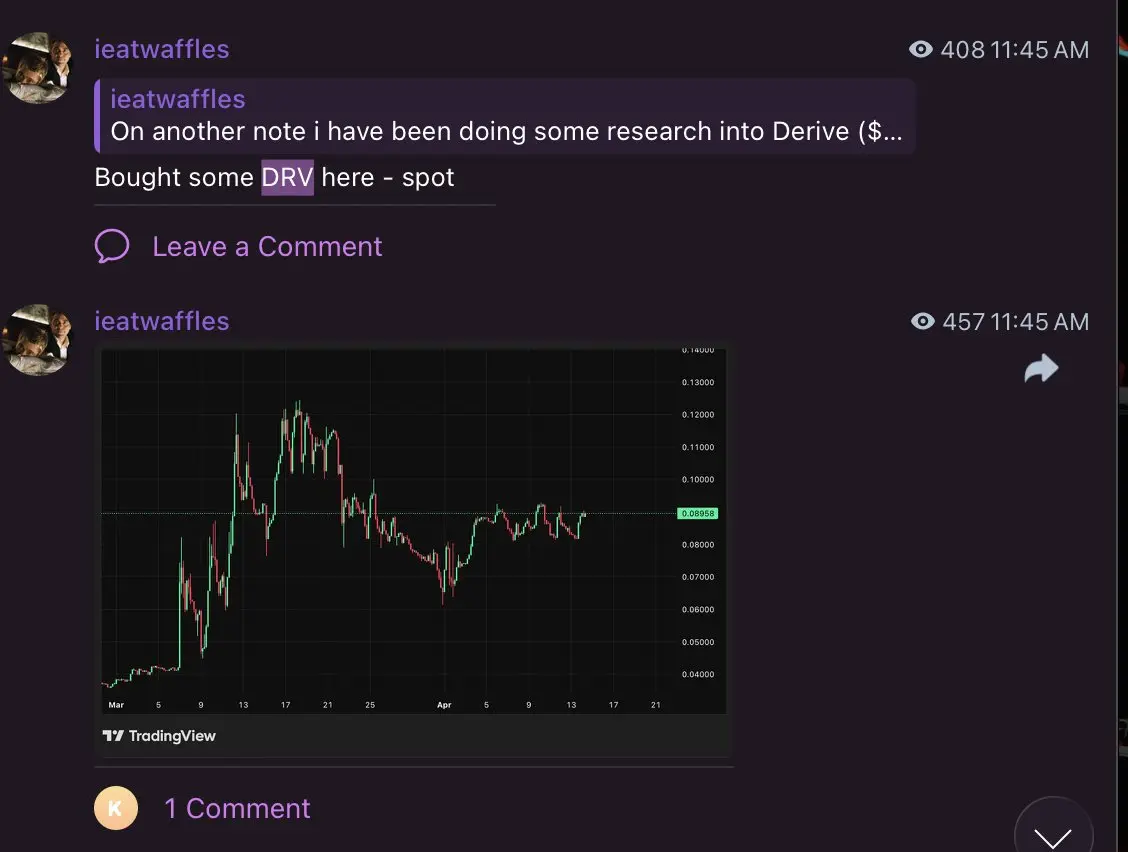Click the 408 11:45 AM timestamp

point(1014,49)
